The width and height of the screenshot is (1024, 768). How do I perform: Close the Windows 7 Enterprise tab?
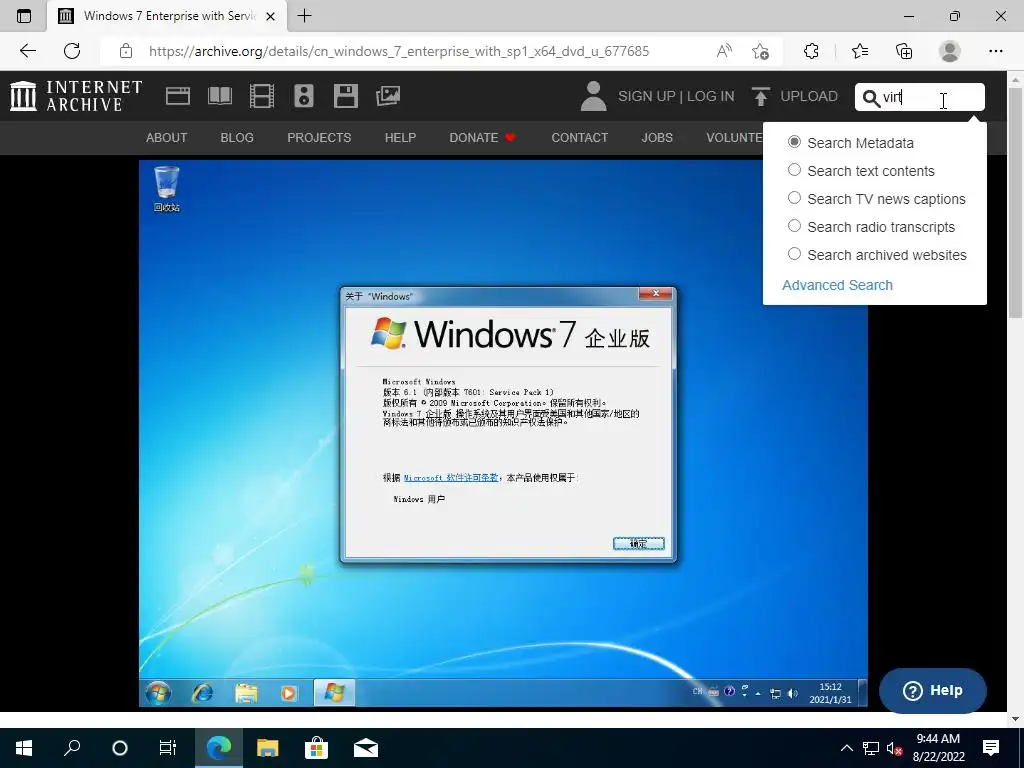270,16
